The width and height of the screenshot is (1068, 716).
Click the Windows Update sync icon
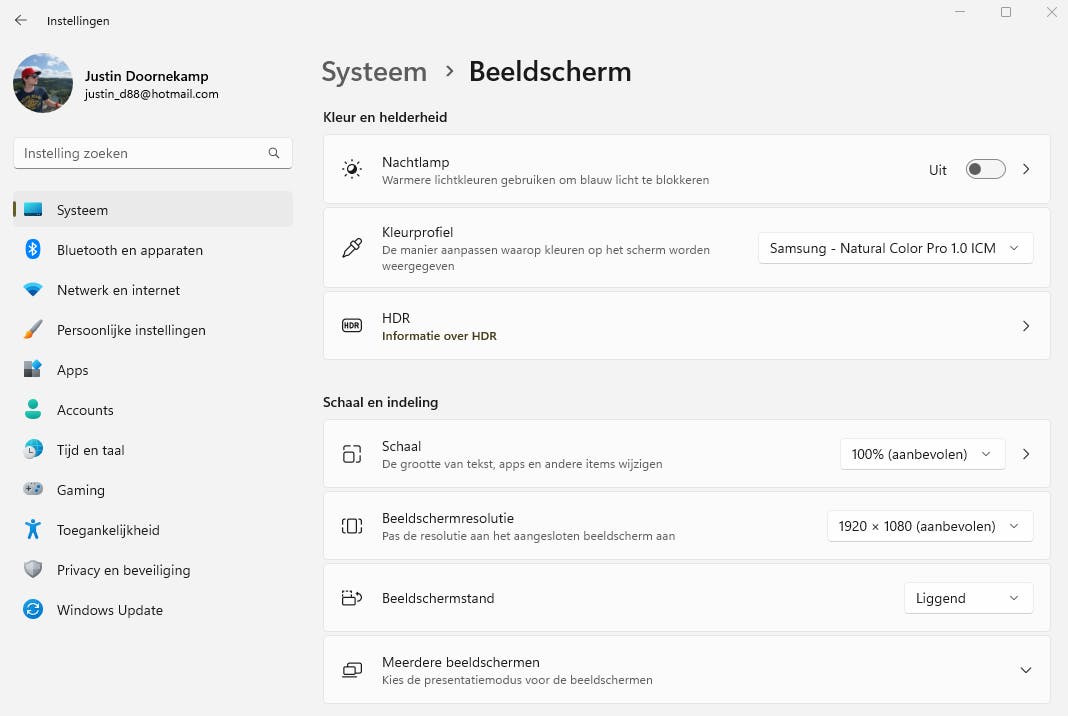[x=33, y=610]
